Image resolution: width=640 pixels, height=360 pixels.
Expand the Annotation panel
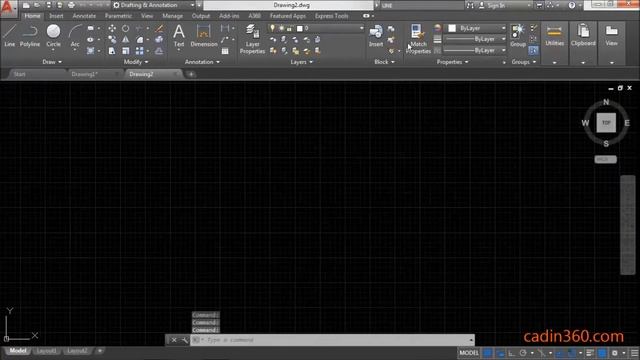tap(202, 62)
